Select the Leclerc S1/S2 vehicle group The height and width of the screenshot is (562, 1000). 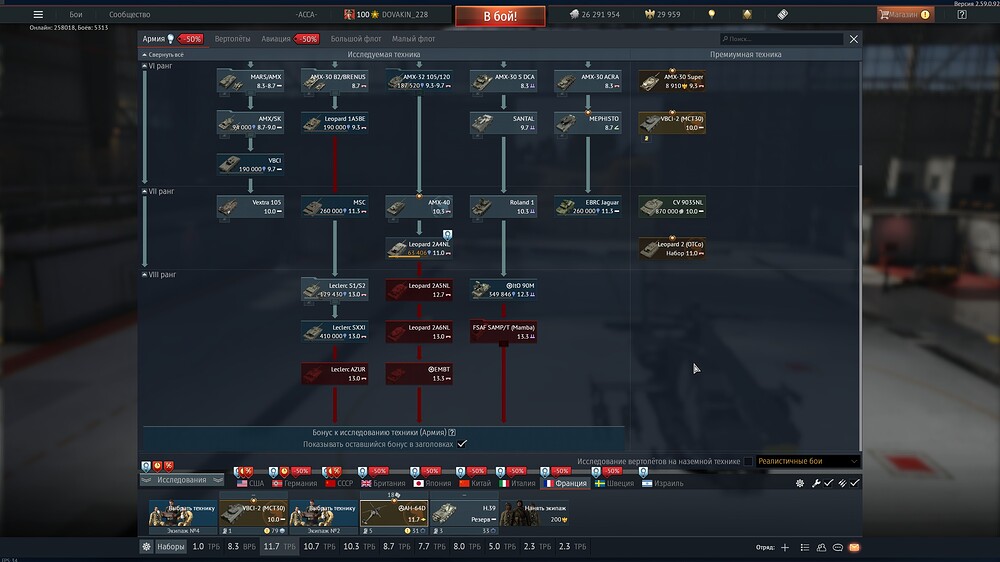(335, 290)
